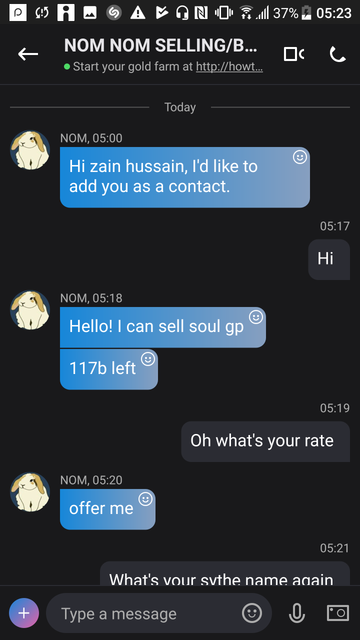360x640 pixels.
Task: Select the 'Oh what's your rate' message
Action: [x=265, y=441]
